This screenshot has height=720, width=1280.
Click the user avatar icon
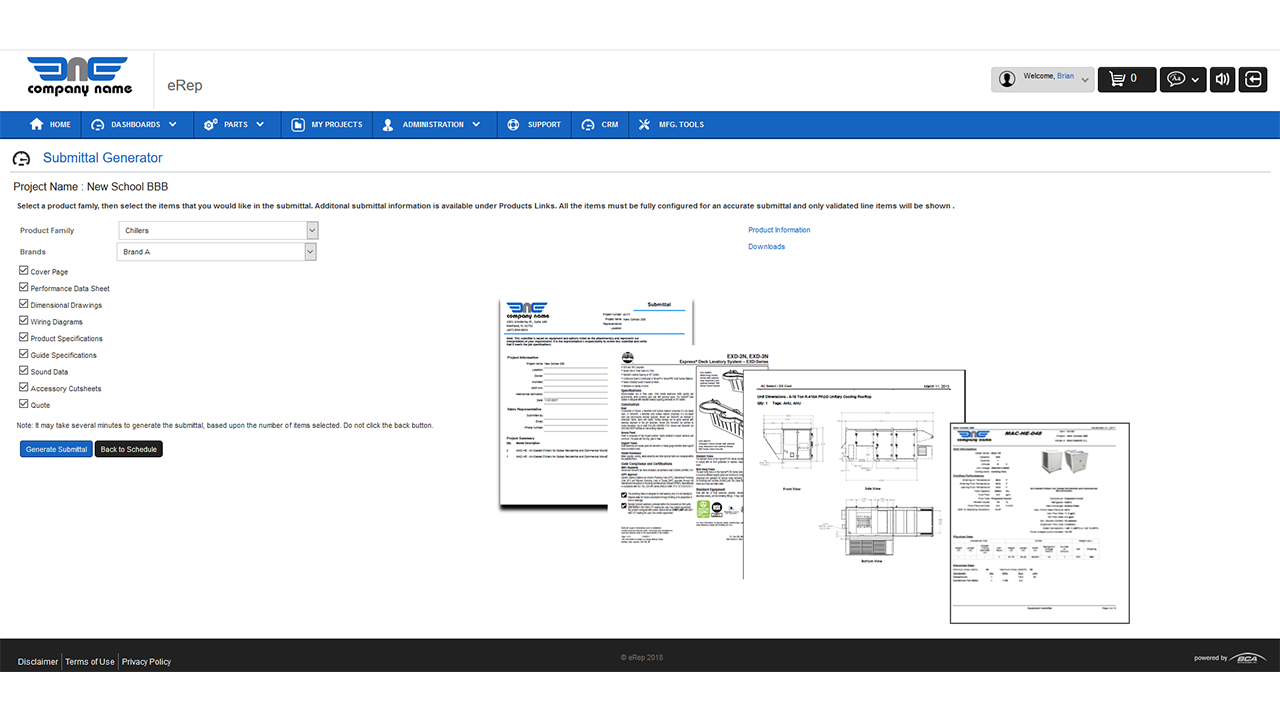point(1007,79)
